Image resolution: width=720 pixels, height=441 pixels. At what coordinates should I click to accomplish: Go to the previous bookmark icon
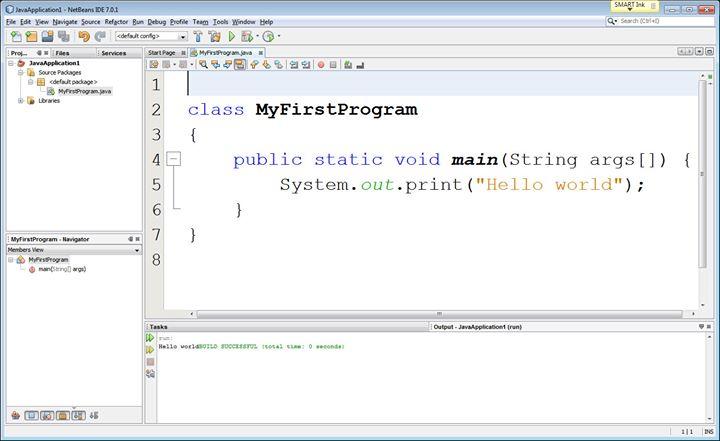(x=254, y=65)
